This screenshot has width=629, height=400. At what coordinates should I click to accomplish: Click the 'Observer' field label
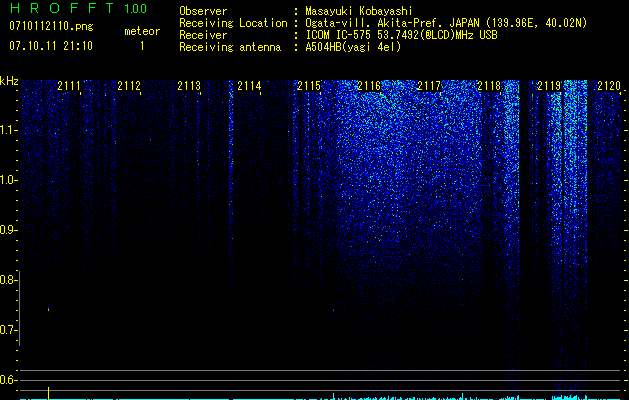(203, 11)
